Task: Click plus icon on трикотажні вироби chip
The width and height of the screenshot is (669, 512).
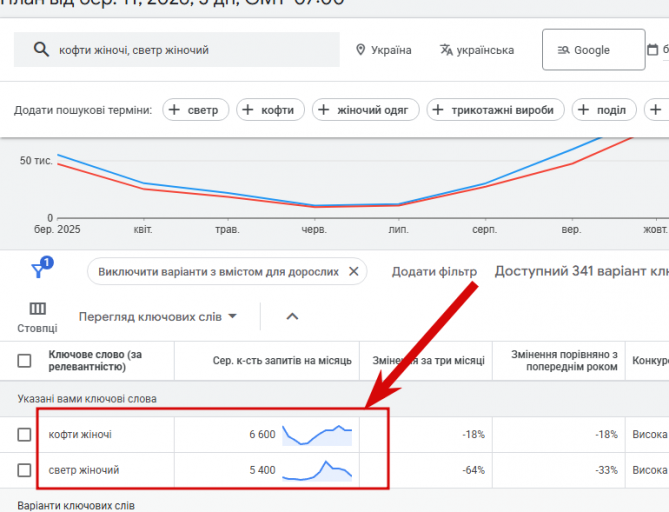Action: [438, 110]
